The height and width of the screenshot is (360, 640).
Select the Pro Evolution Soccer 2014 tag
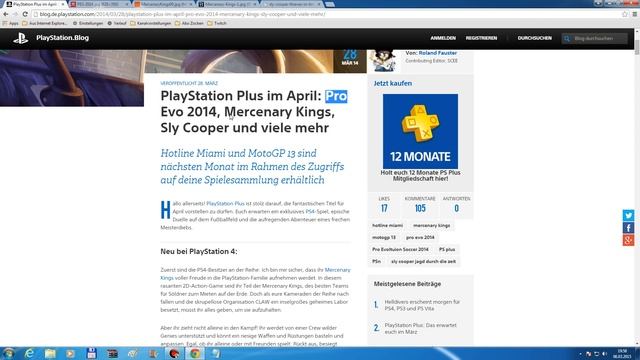[x=400, y=249]
